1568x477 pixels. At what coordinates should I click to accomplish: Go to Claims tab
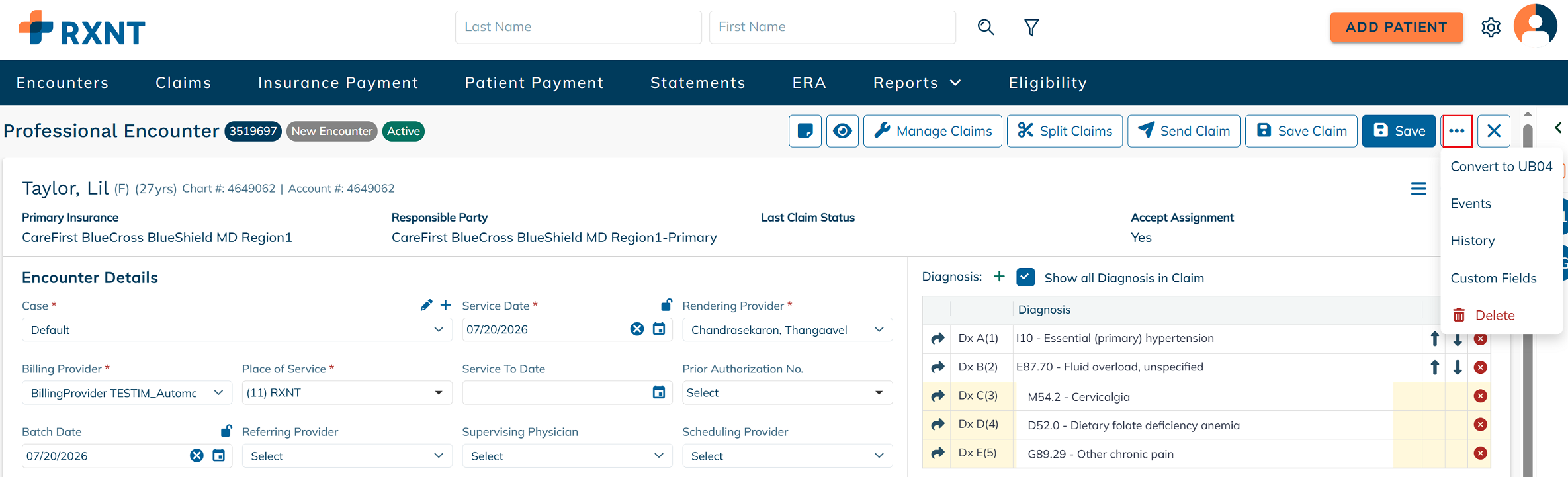click(183, 83)
